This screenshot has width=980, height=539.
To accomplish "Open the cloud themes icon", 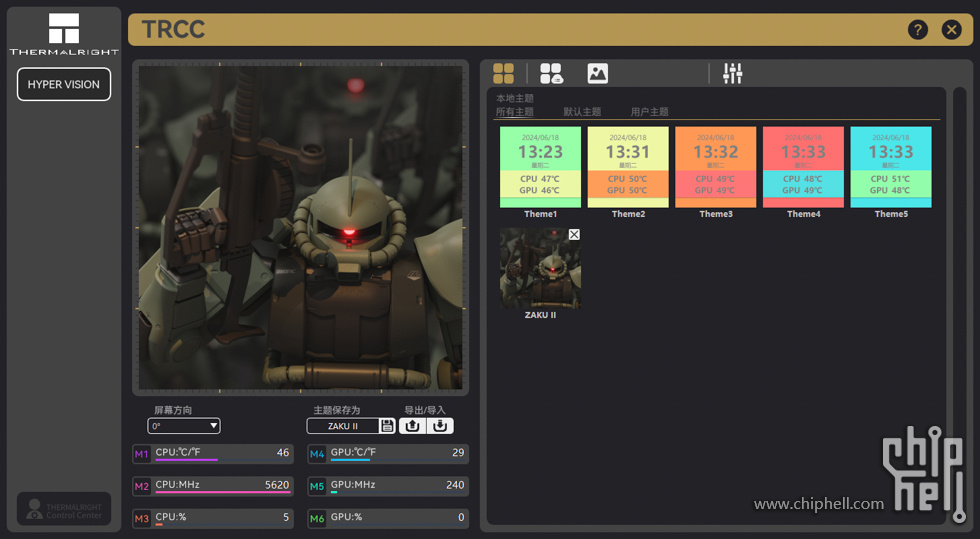I will [551, 73].
